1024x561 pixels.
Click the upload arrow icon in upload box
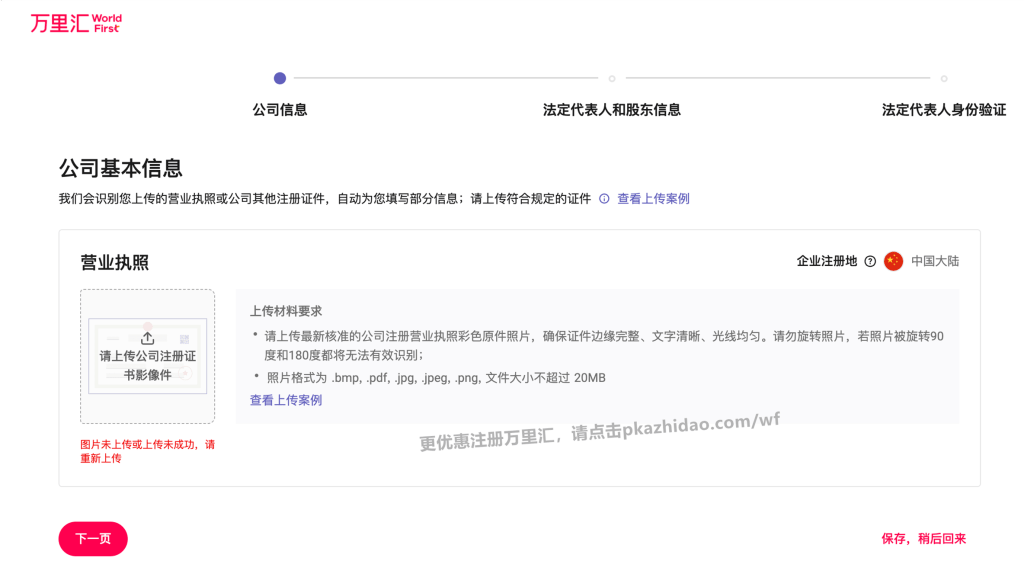click(148, 338)
